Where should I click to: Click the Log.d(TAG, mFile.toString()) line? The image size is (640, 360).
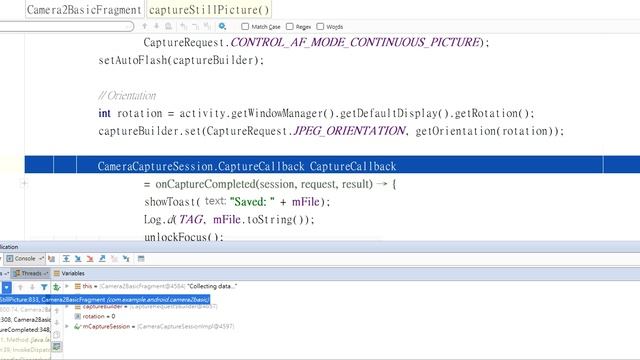[x=229, y=220]
